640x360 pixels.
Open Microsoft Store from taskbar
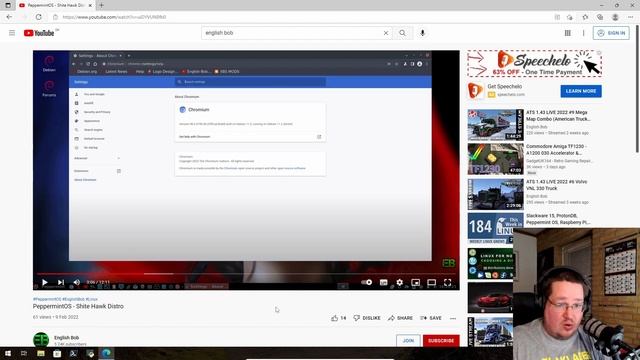click(57, 353)
